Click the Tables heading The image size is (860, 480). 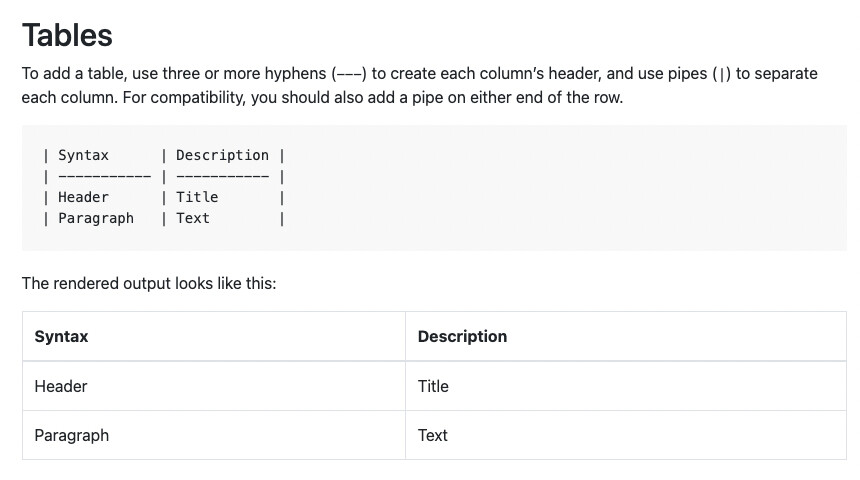(x=67, y=36)
